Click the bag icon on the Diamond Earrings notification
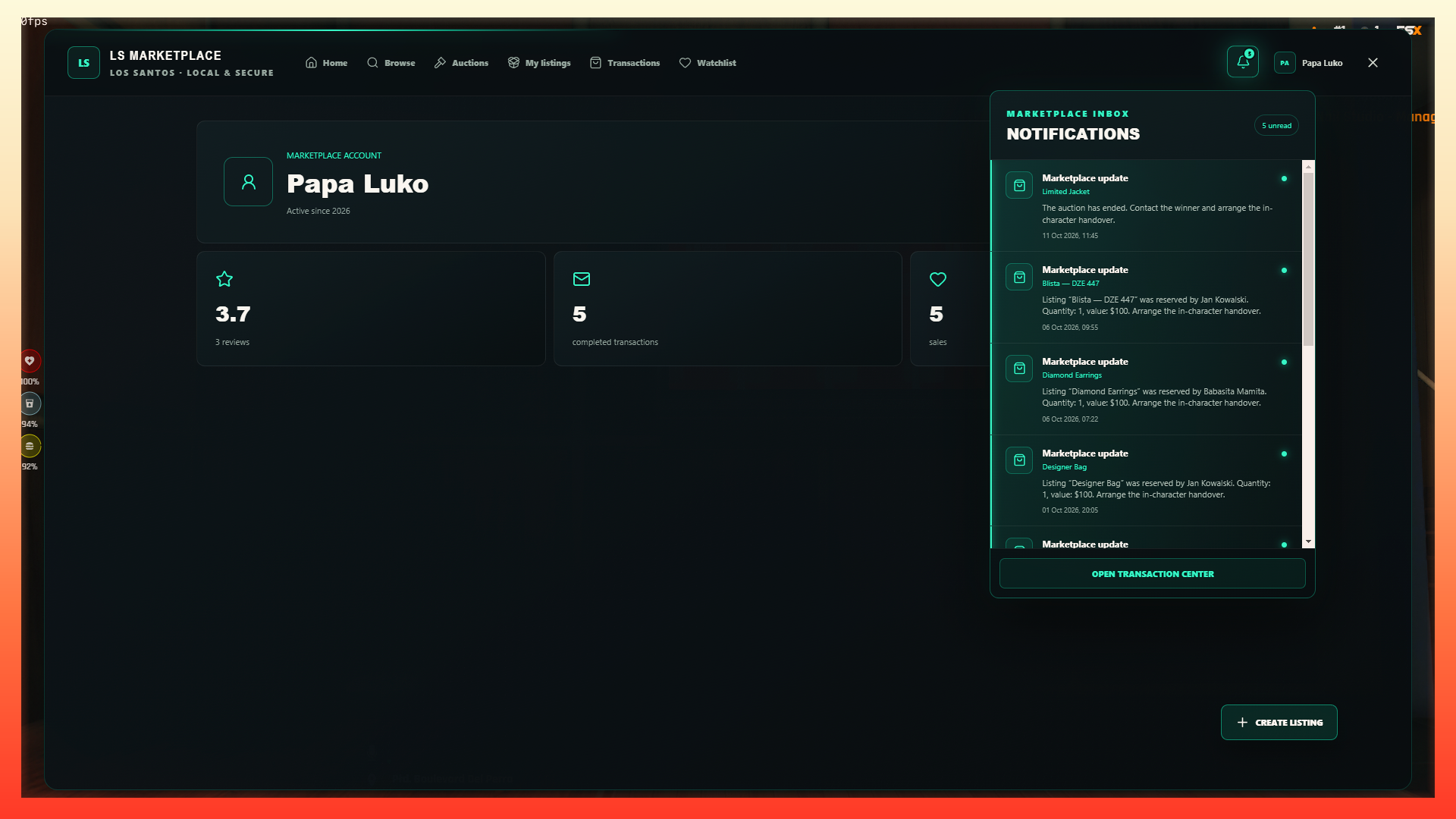 point(1019,369)
